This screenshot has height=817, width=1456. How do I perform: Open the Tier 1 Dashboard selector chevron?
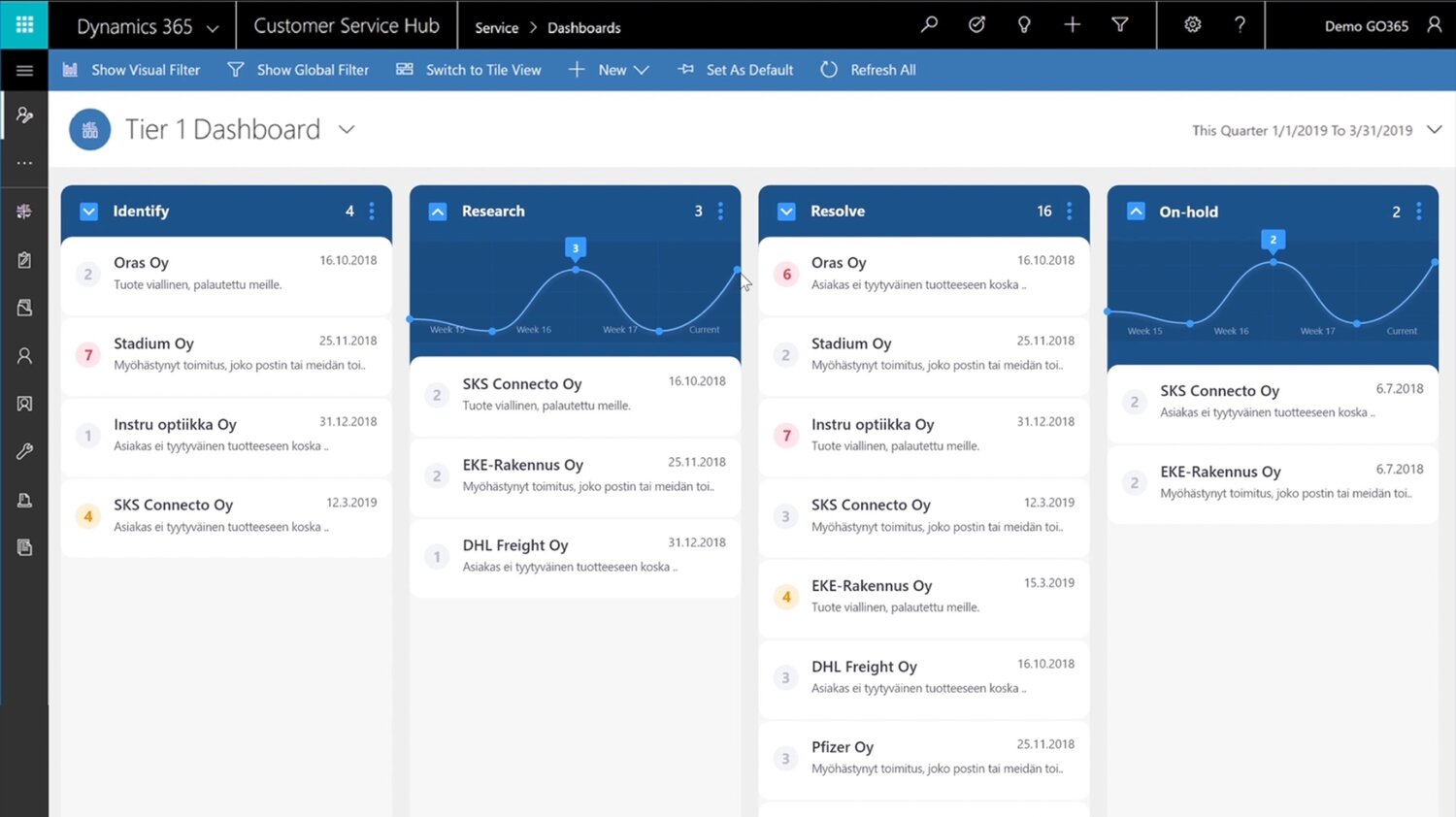pyautogui.click(x=347, y=129)
